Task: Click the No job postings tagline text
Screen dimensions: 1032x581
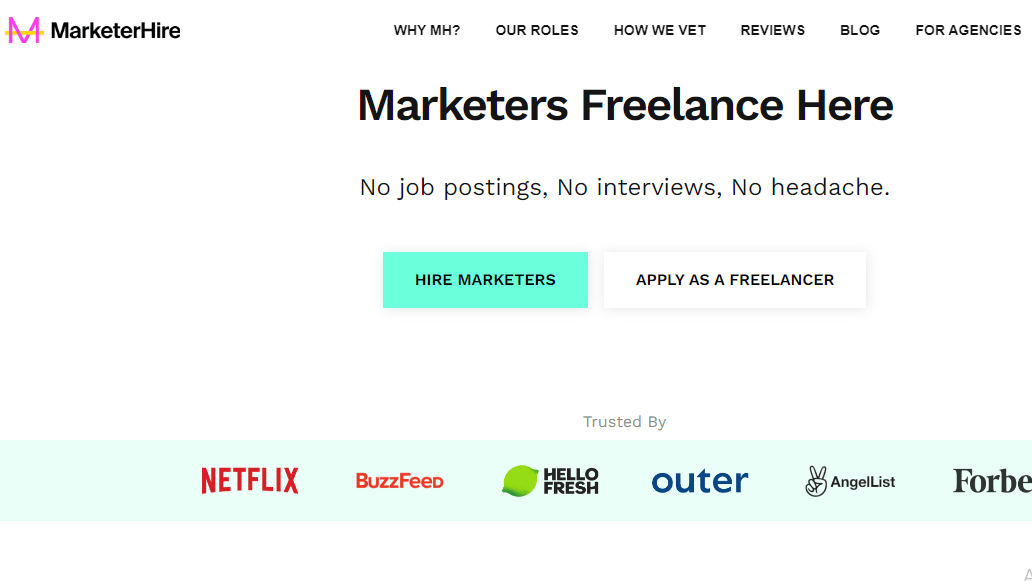Action: 625,188
